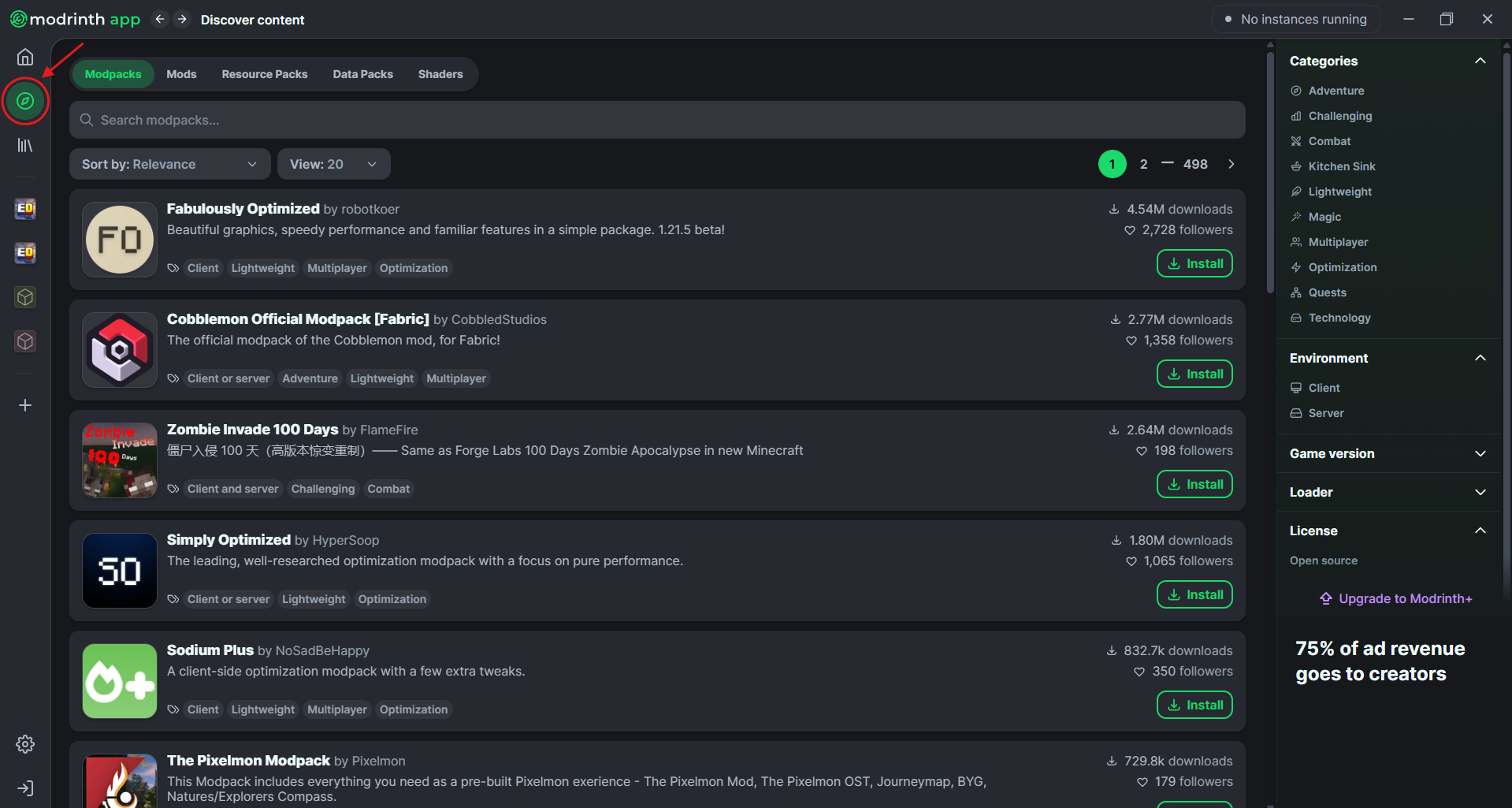Filter by Multiplayer category
Image resolution: width=1512 pixels, height=808 pixels.
[1329, 242]
